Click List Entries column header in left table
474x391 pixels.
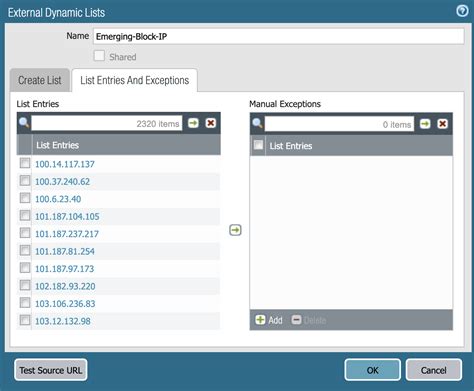click(x=126, y=145)
